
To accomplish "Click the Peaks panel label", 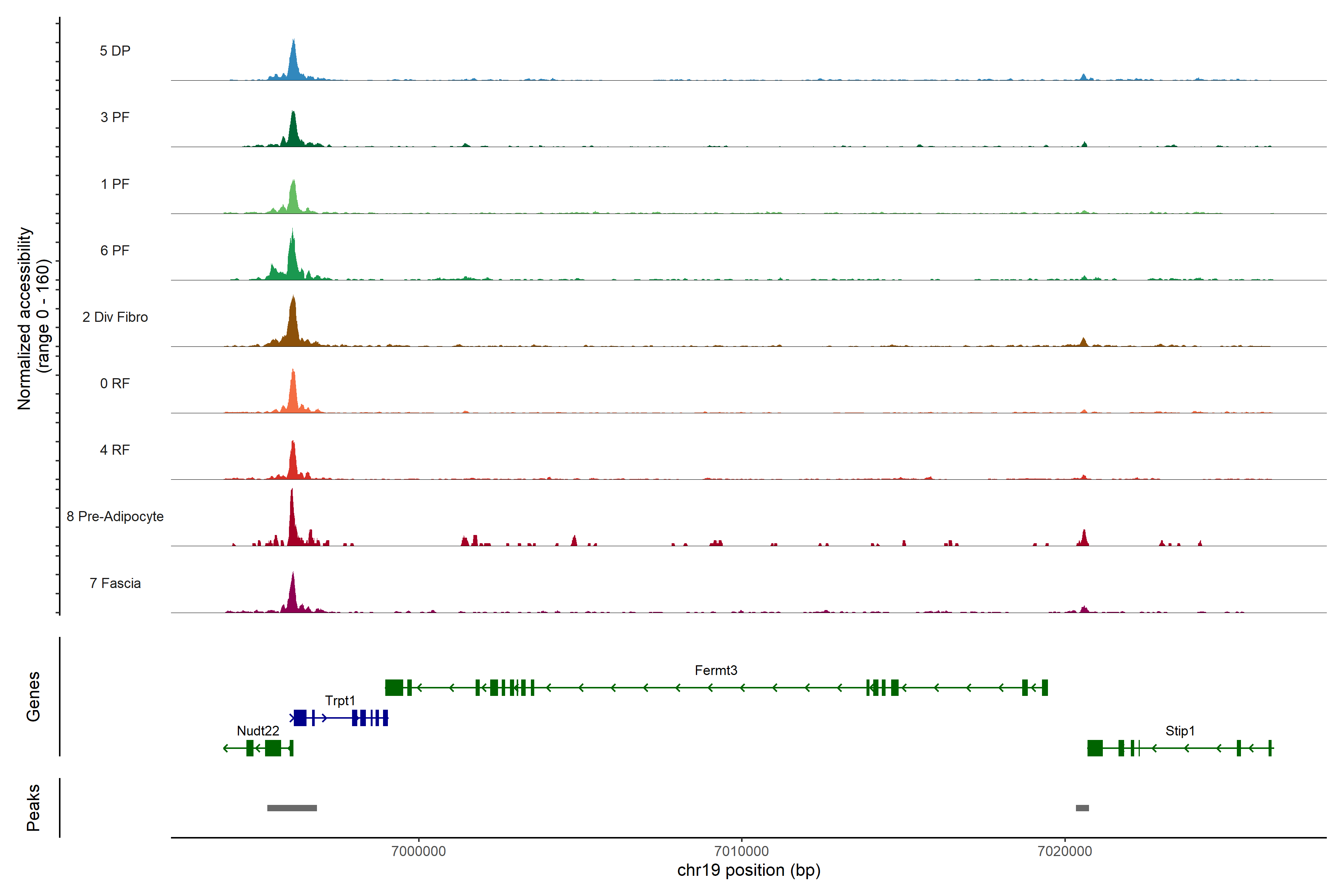I will (x=33, y=808).
